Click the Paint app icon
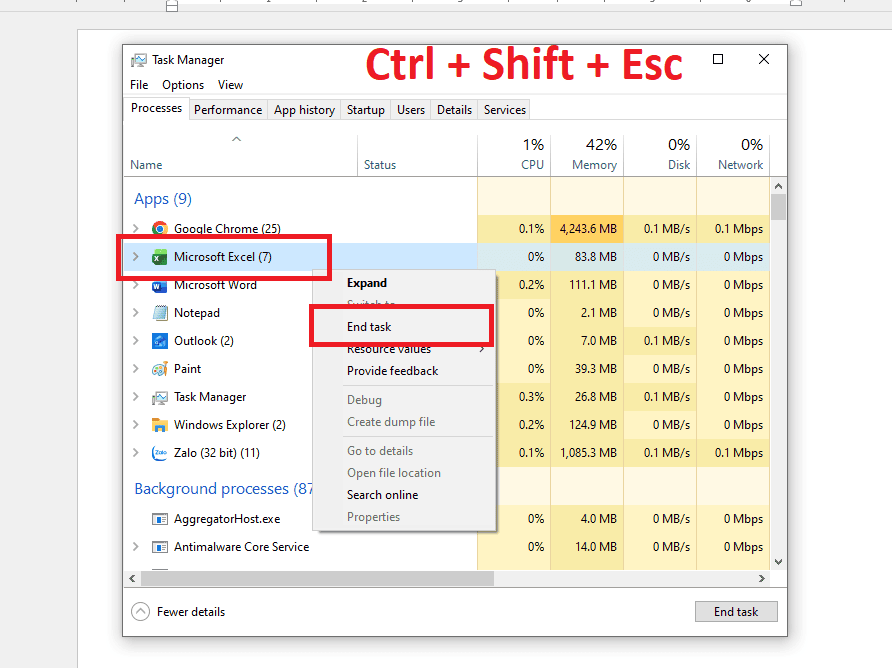The height and width of the screenshot is (668, 892). coord(160,369)
